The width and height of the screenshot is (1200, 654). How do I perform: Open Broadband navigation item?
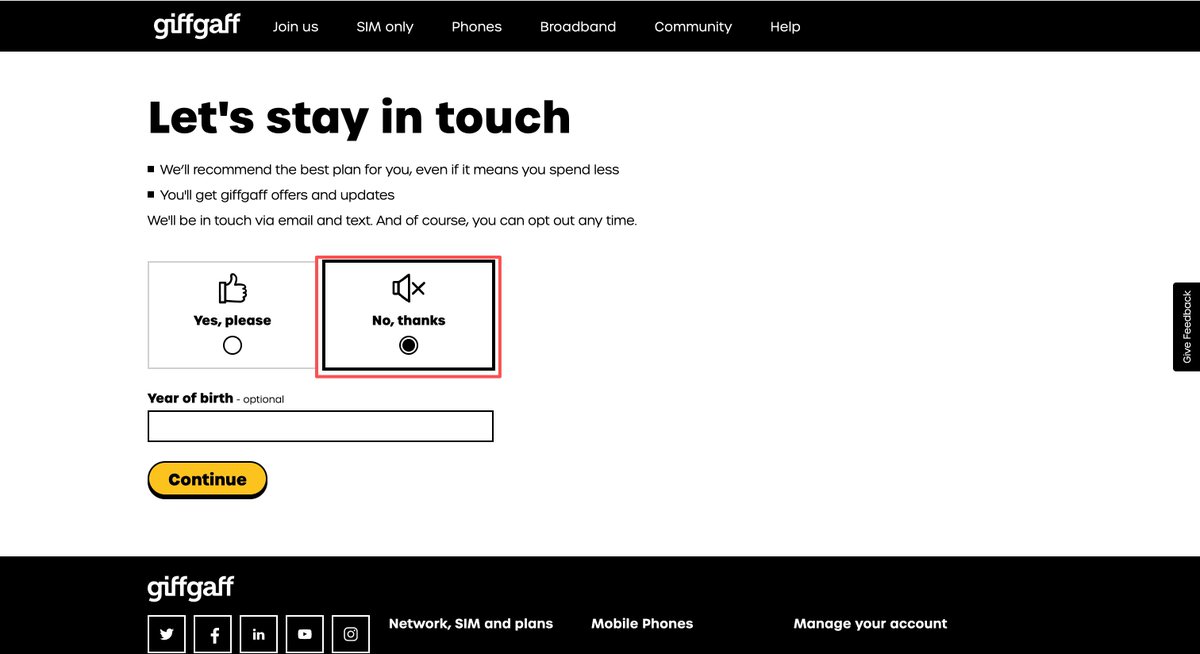click(578, 27)
